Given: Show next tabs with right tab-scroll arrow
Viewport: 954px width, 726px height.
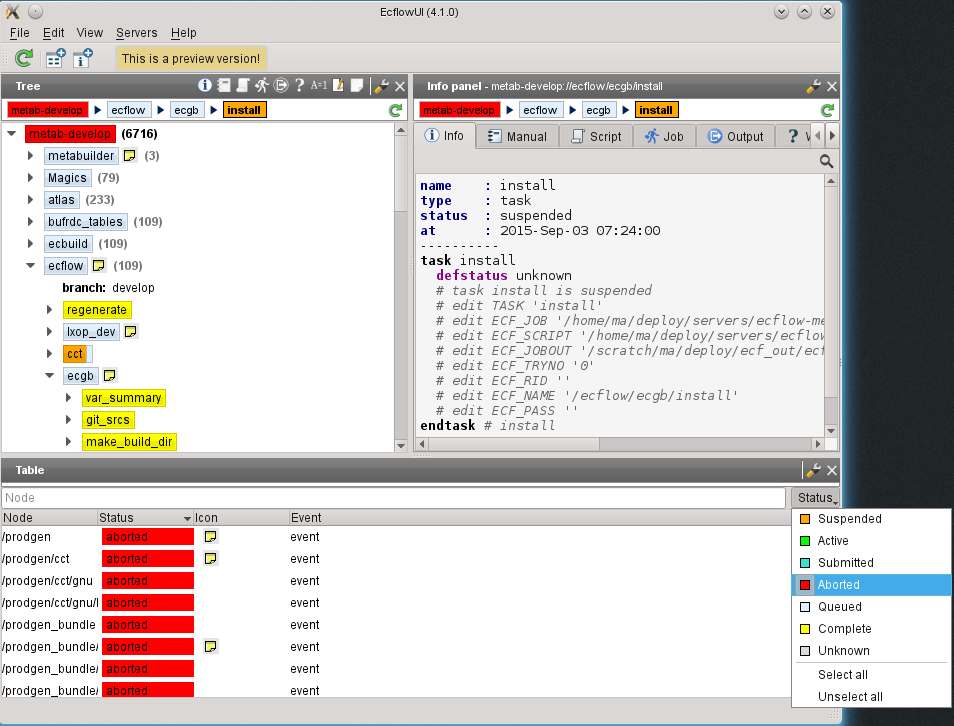Looking at the screenshot, I should (x=832, y=136).
